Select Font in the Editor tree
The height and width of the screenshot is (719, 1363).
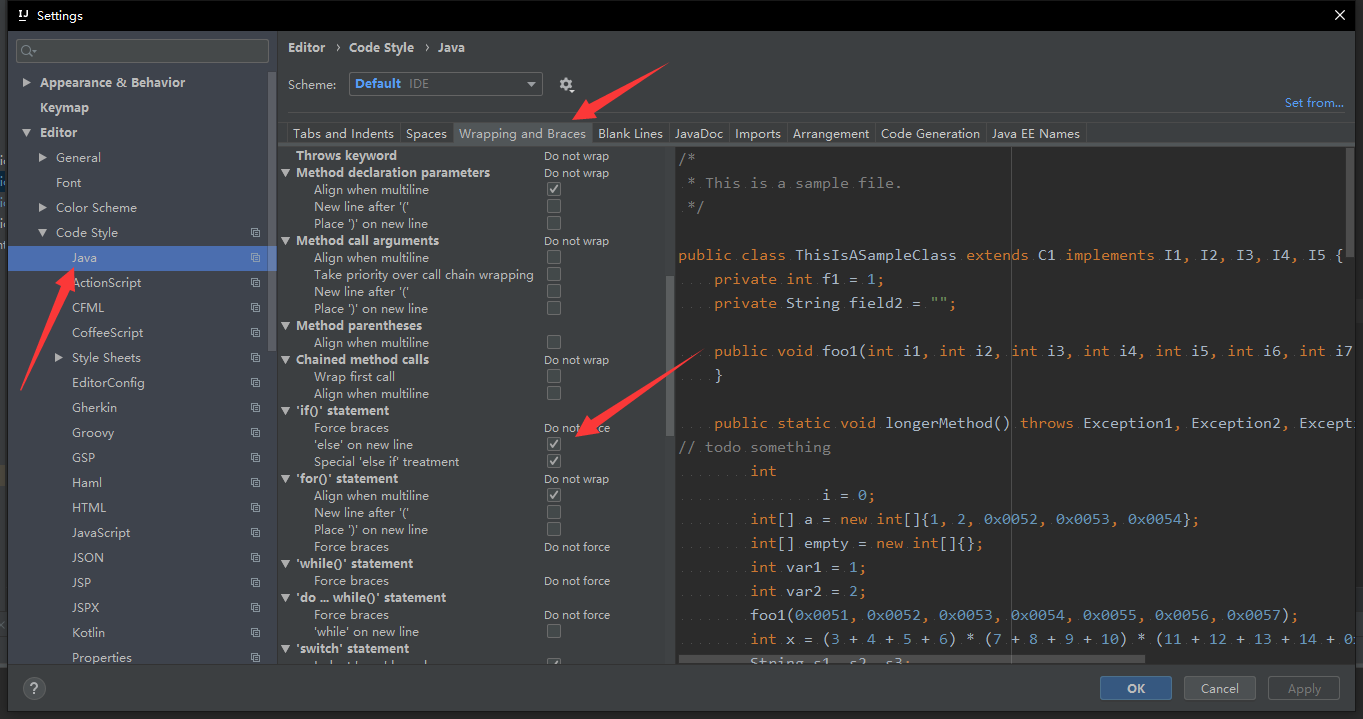(x=69, y=182)
